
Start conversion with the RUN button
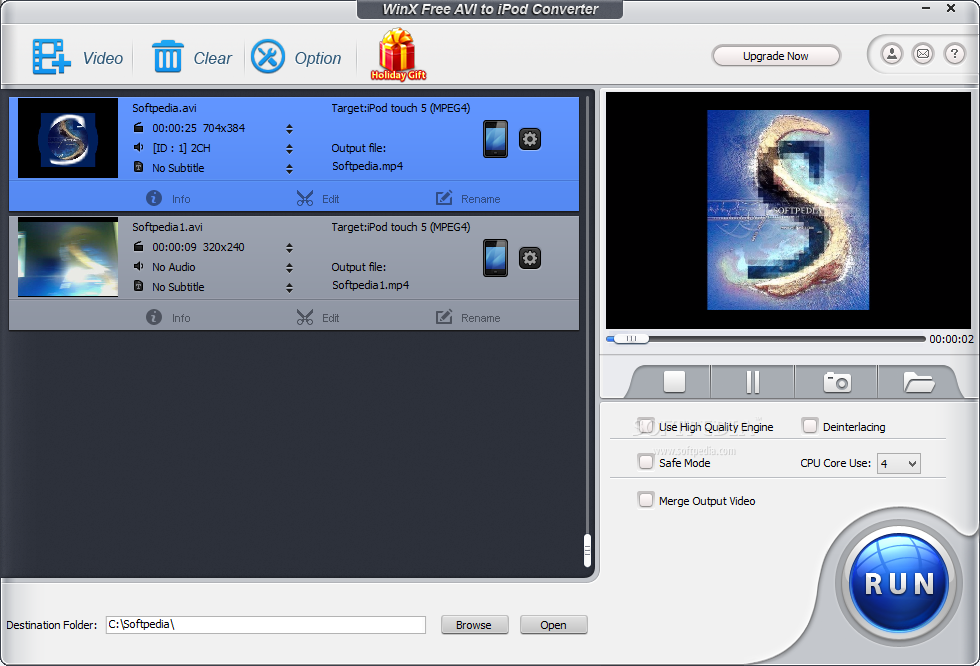[899, 583]
